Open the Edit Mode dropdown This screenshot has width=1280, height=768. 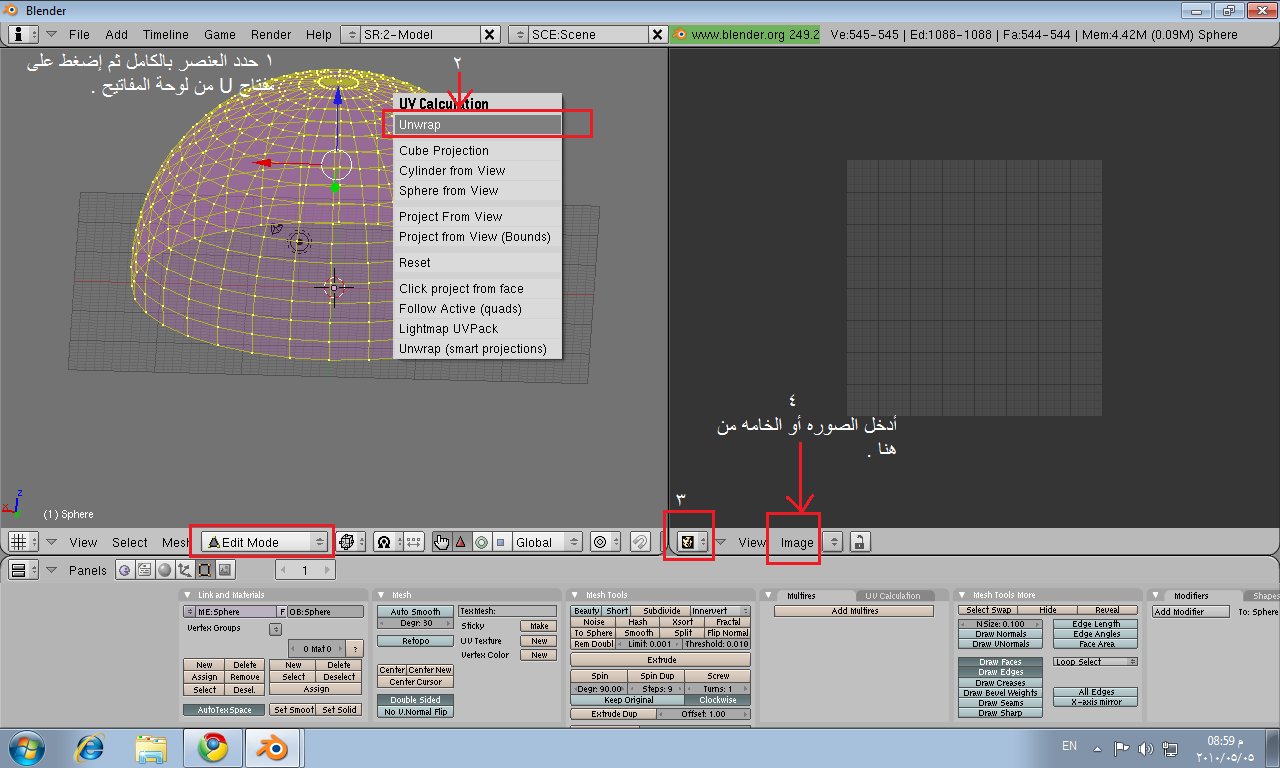[266, 542]
